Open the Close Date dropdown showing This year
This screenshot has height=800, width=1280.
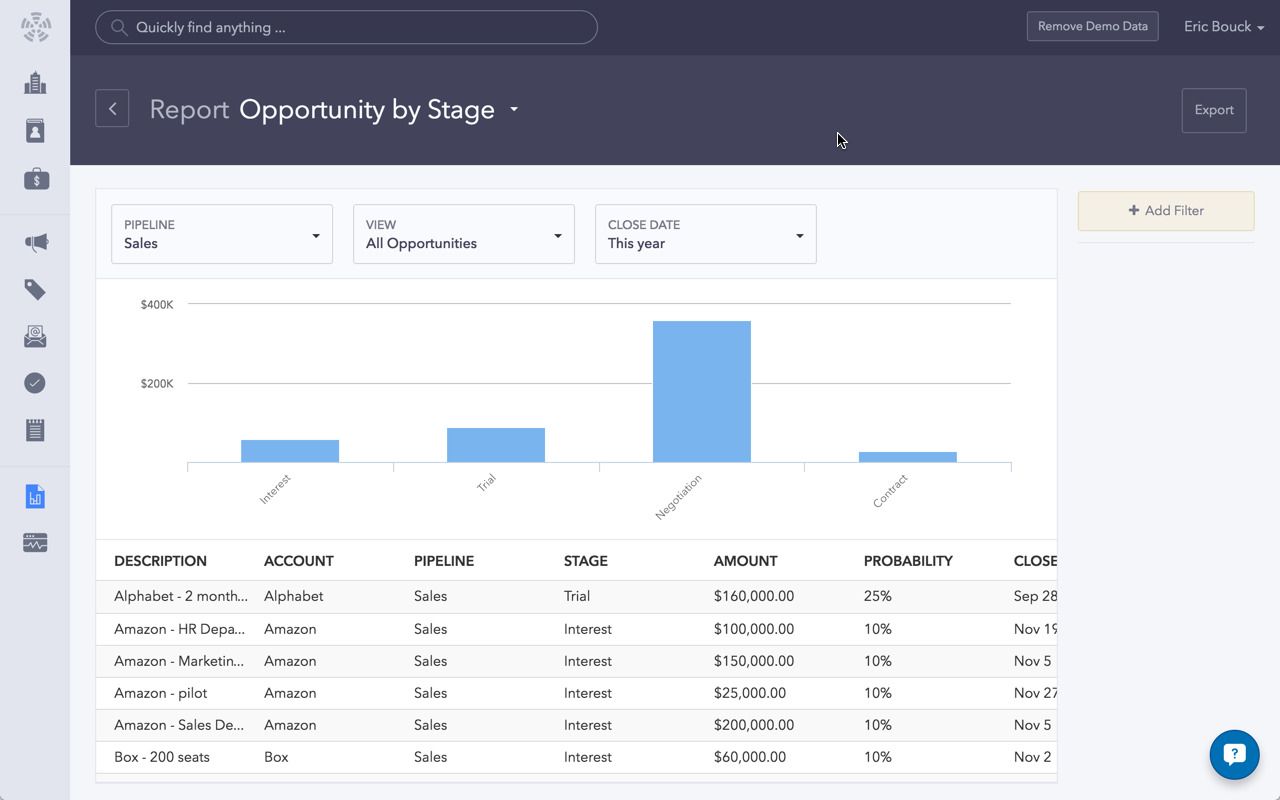click(705, 234)
